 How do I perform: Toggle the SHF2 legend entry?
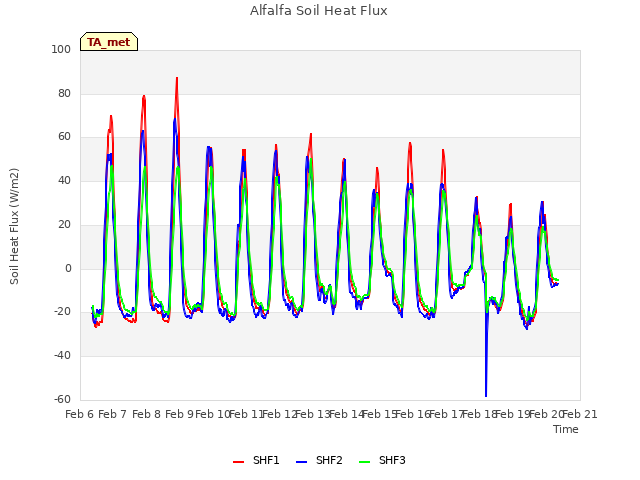pyautogui.click(x=319, y=460)
